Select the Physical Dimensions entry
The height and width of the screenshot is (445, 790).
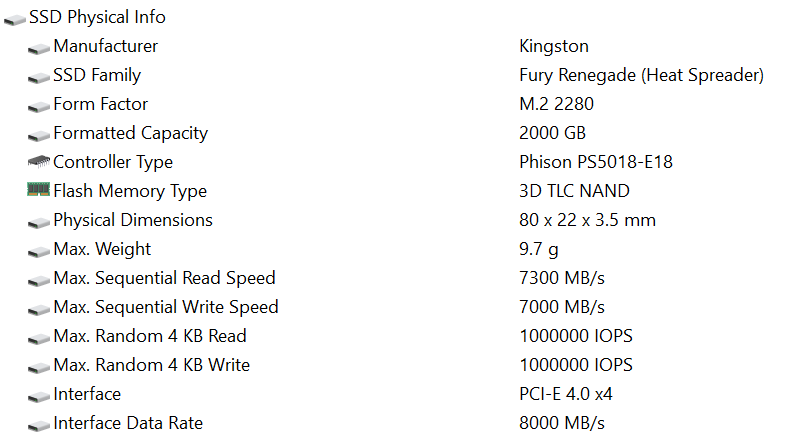point(132,220)
